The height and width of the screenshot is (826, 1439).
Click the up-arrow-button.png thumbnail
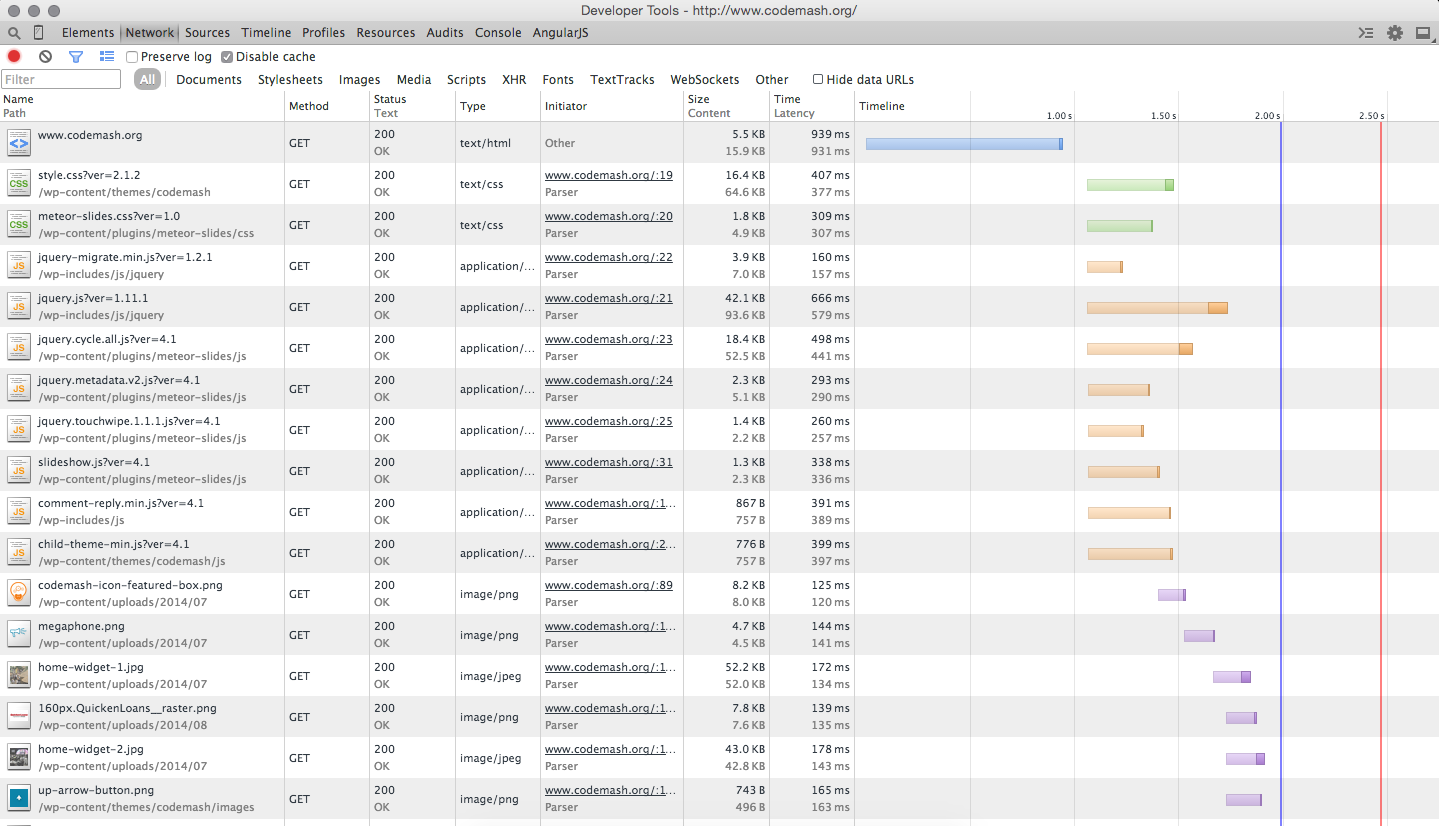coord(18,799)
